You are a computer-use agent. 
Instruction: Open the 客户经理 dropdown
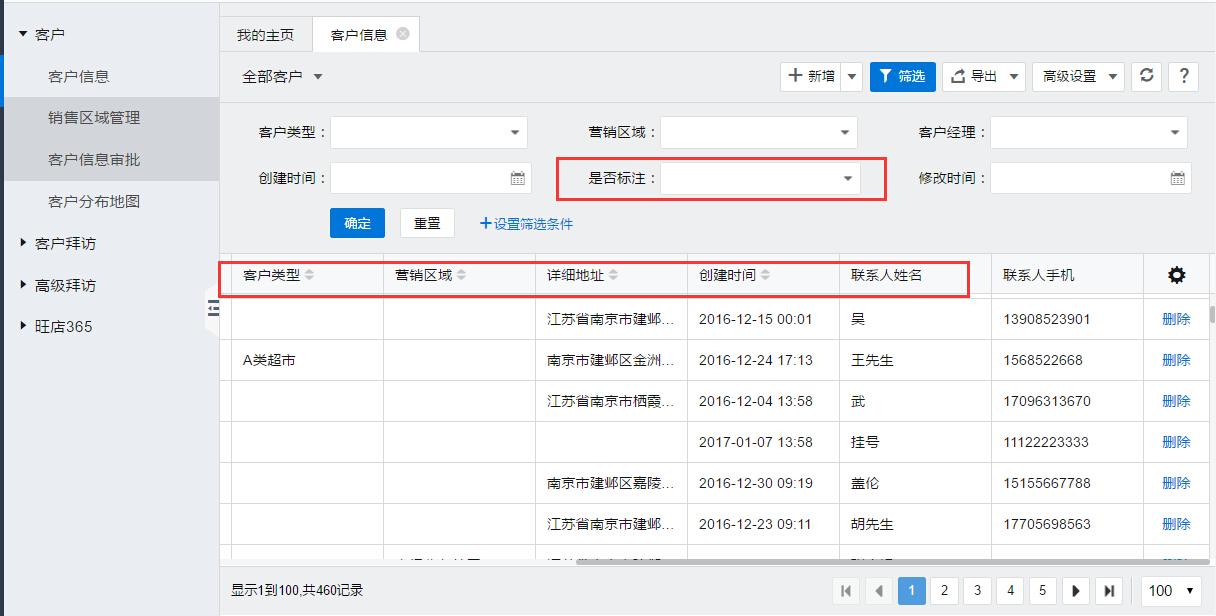click(x=1175, y=132)
